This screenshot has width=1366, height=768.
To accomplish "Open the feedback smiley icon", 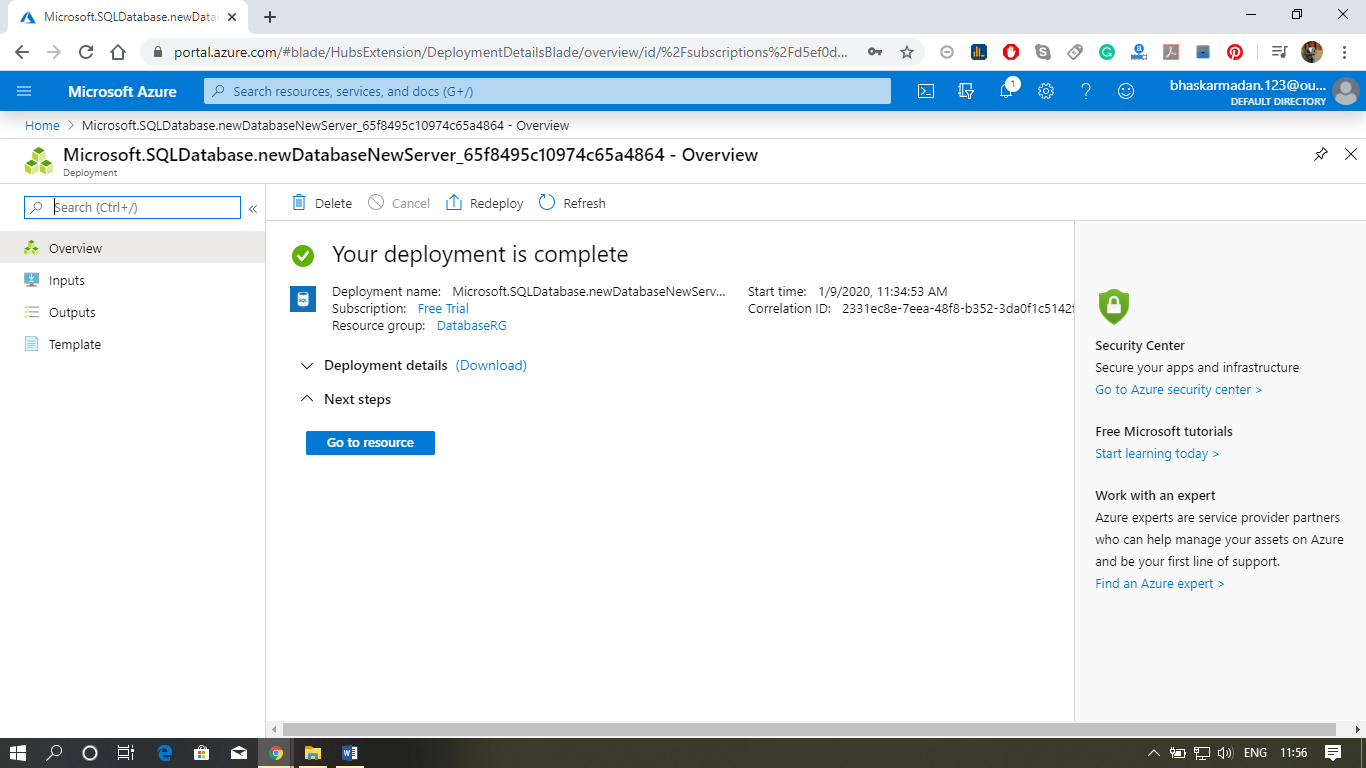I will pyautogui.click(x=1126, y=91).
